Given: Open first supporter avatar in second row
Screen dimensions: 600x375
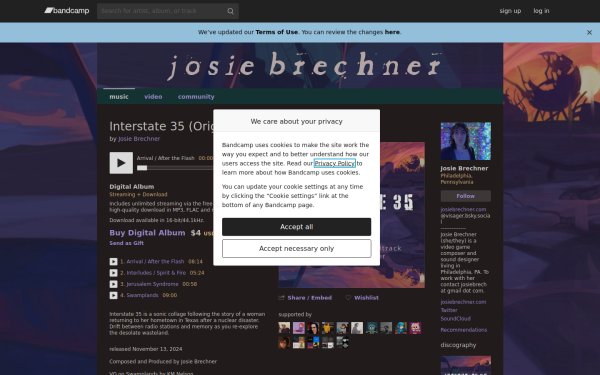Looking at the screenshot, I should tap(284, 342).
